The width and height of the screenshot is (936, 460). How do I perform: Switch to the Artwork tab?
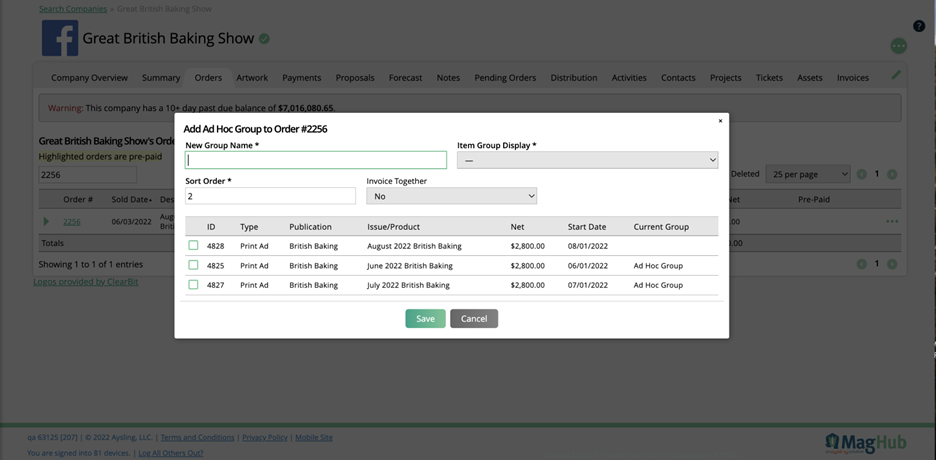click(252, 78)
